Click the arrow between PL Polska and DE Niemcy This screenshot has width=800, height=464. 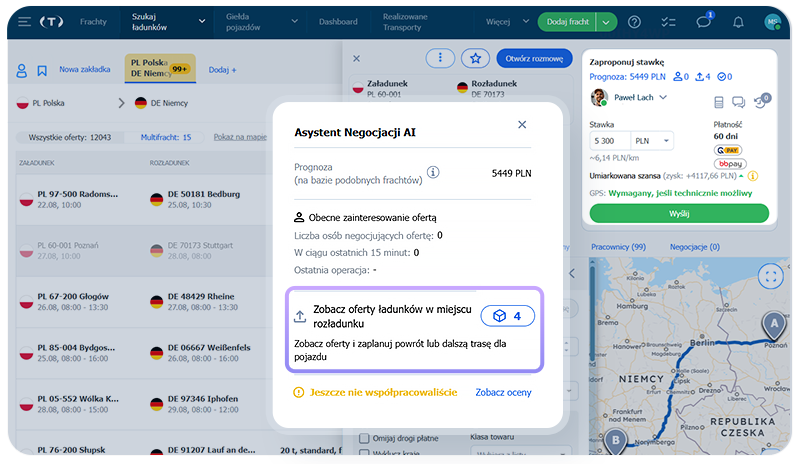(121, 103)
